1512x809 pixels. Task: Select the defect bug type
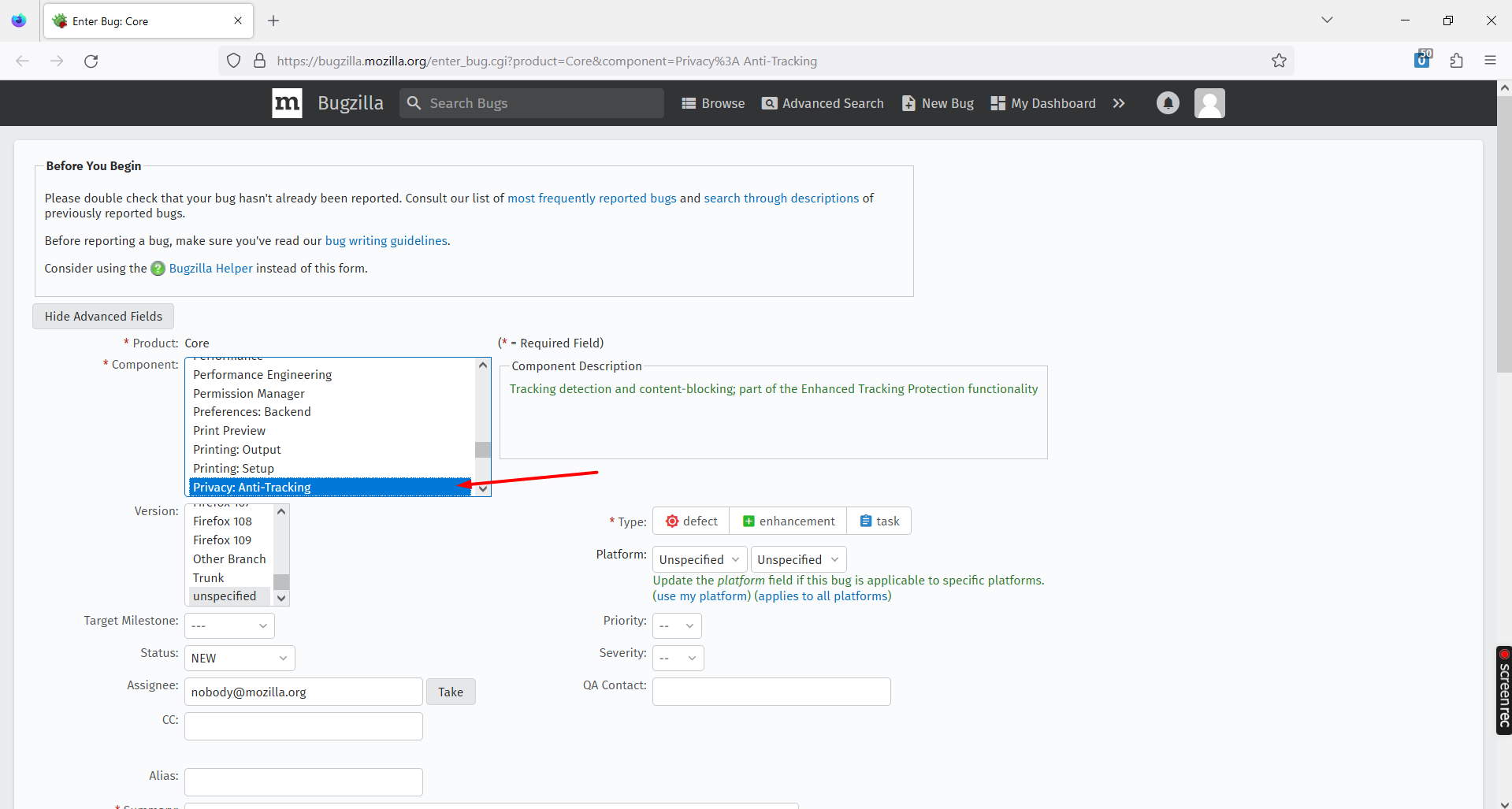point(690,520)
